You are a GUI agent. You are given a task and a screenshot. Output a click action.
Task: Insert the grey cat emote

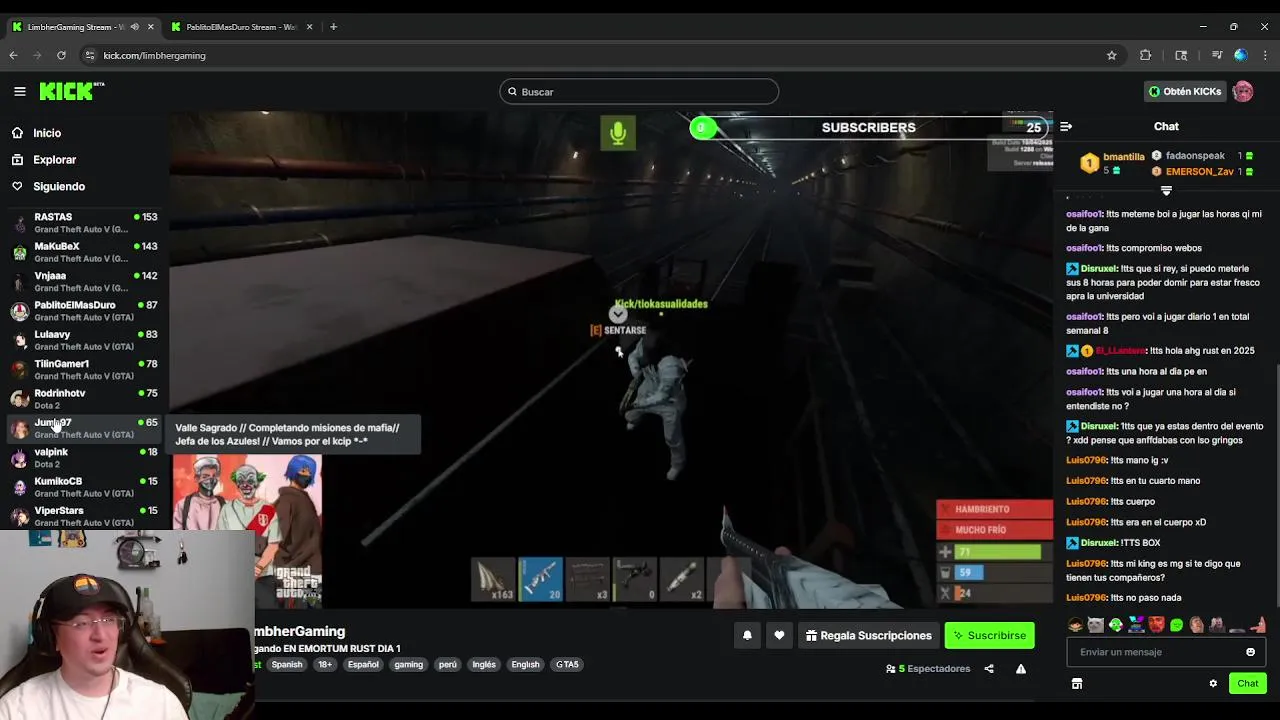[1095, 625]
